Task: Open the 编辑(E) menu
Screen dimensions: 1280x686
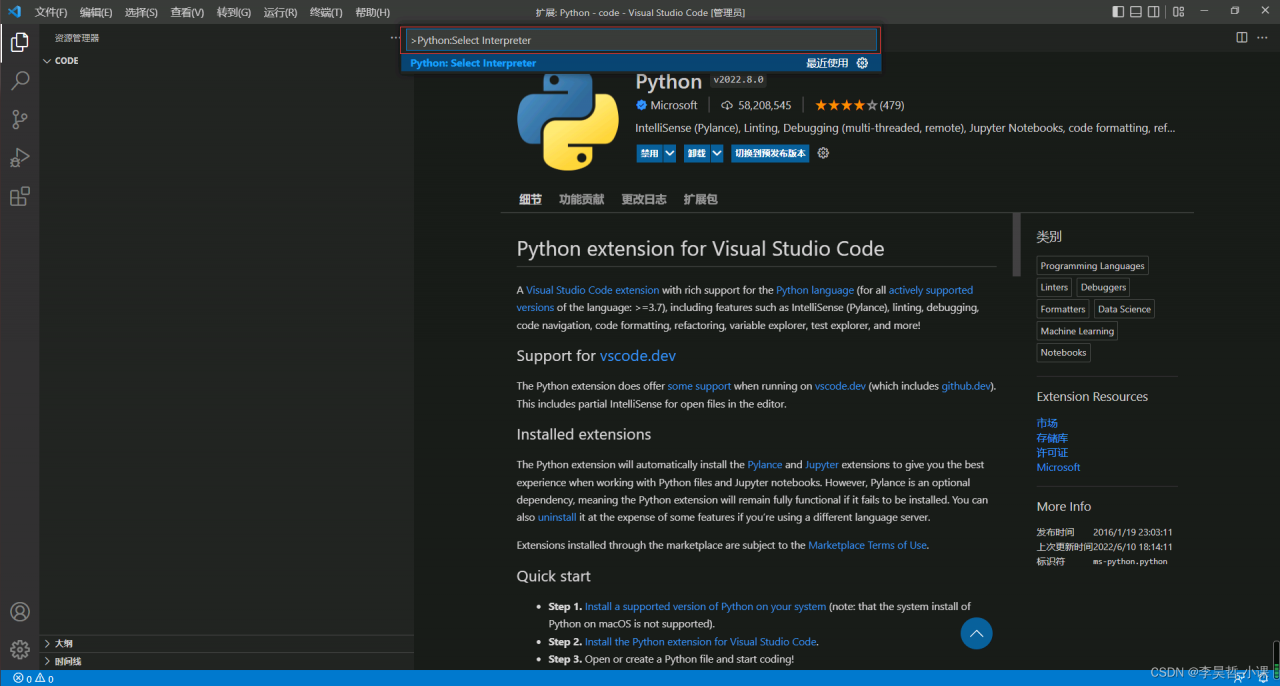Action: click(x=96, y=12)
